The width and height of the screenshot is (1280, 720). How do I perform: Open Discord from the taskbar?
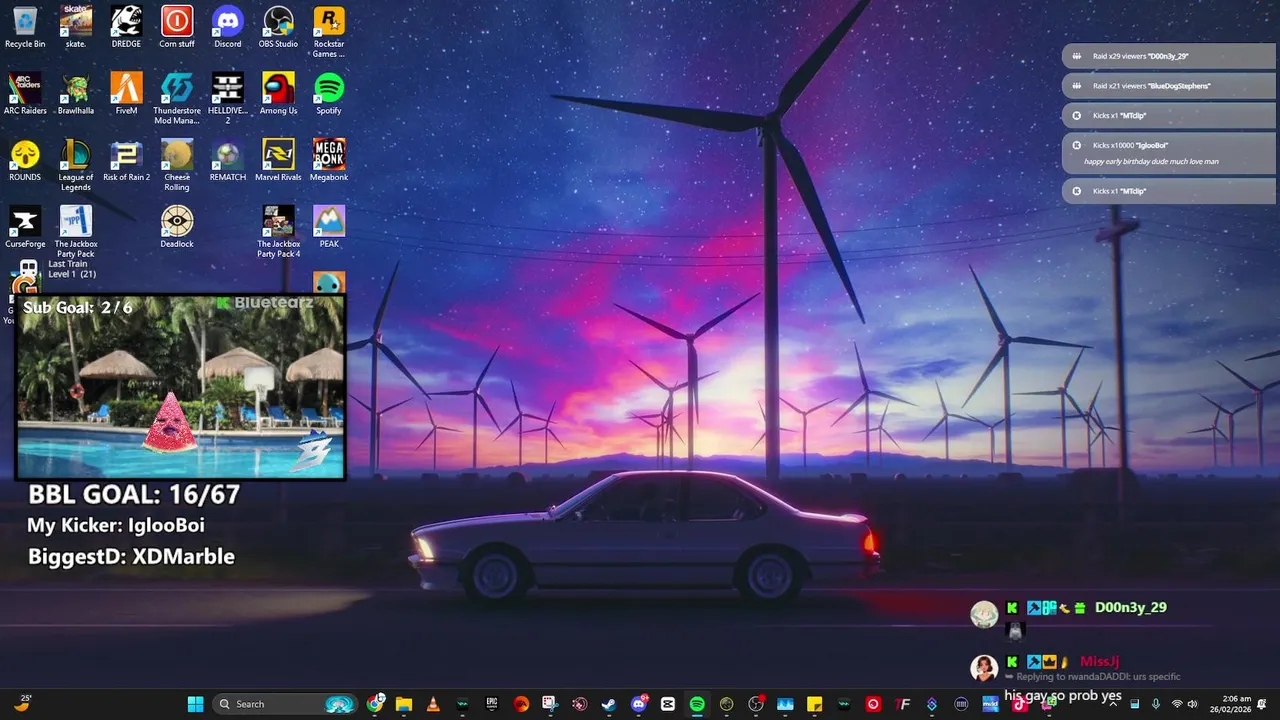click(639, 704)
